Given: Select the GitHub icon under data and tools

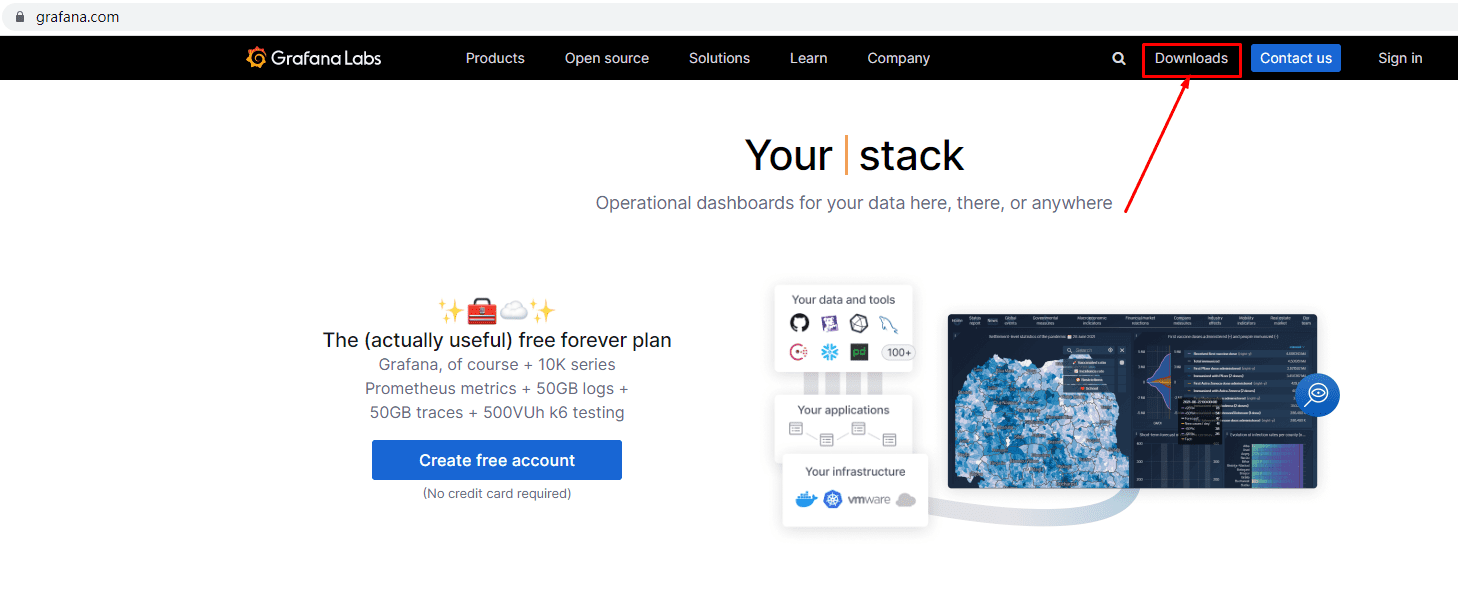Looking at the screenshot, I should click(x=799, y=323).
